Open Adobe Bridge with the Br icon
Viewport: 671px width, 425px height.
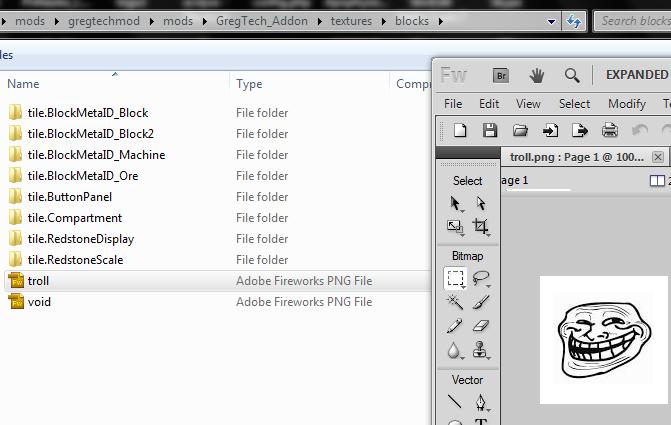pos(501,75)
